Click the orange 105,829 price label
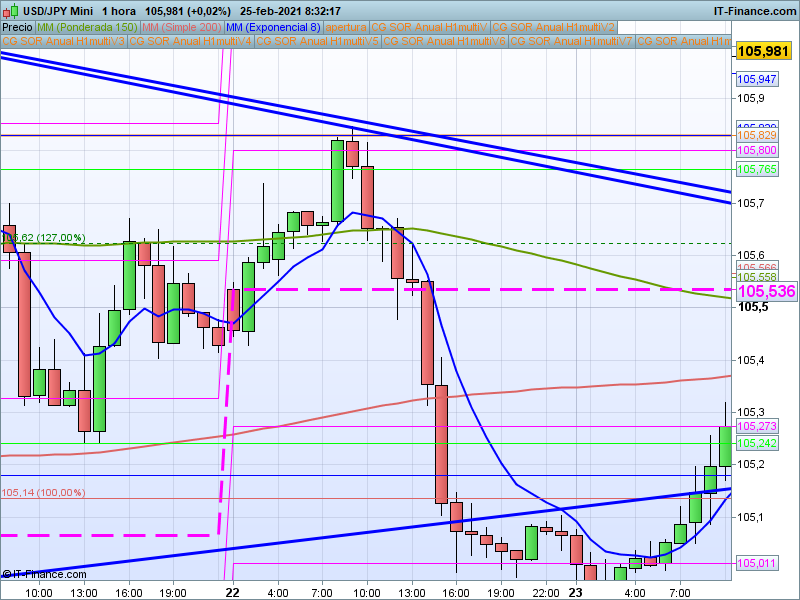This screenshot has height=600, width=800. 757,135
